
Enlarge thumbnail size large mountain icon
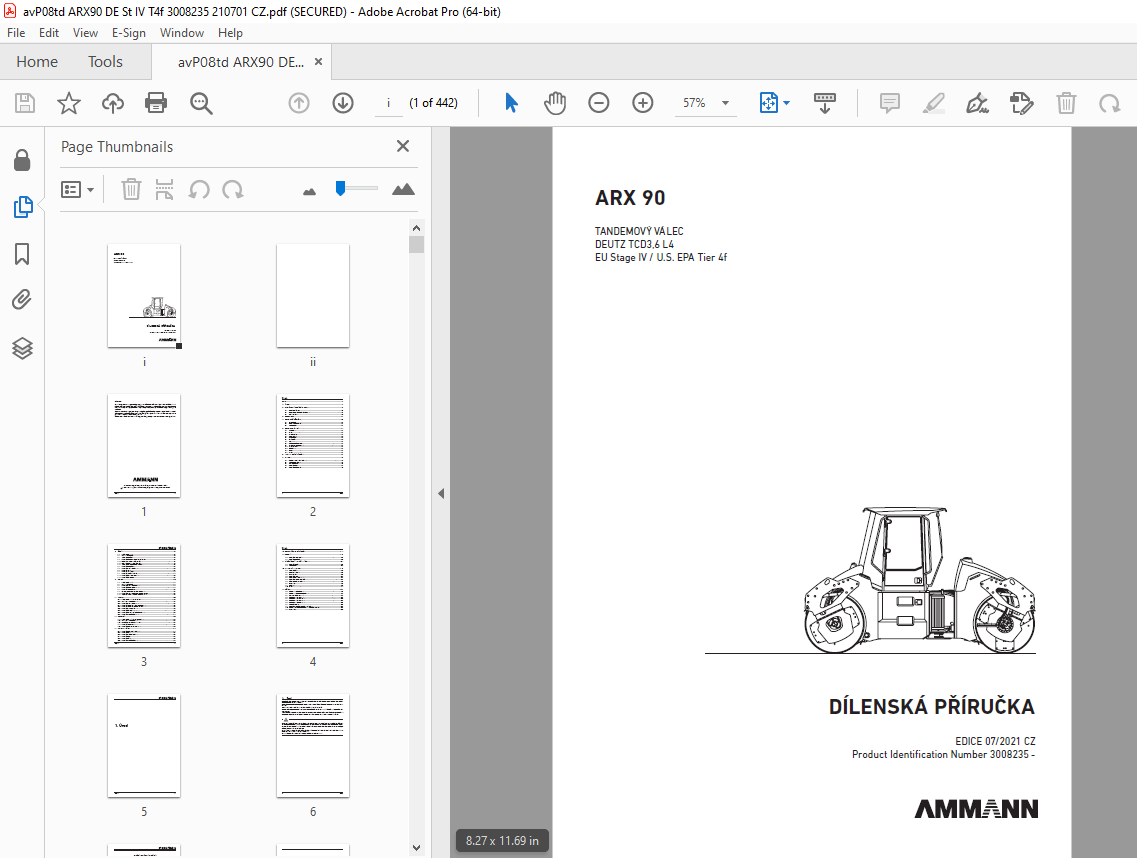point(403,189)
